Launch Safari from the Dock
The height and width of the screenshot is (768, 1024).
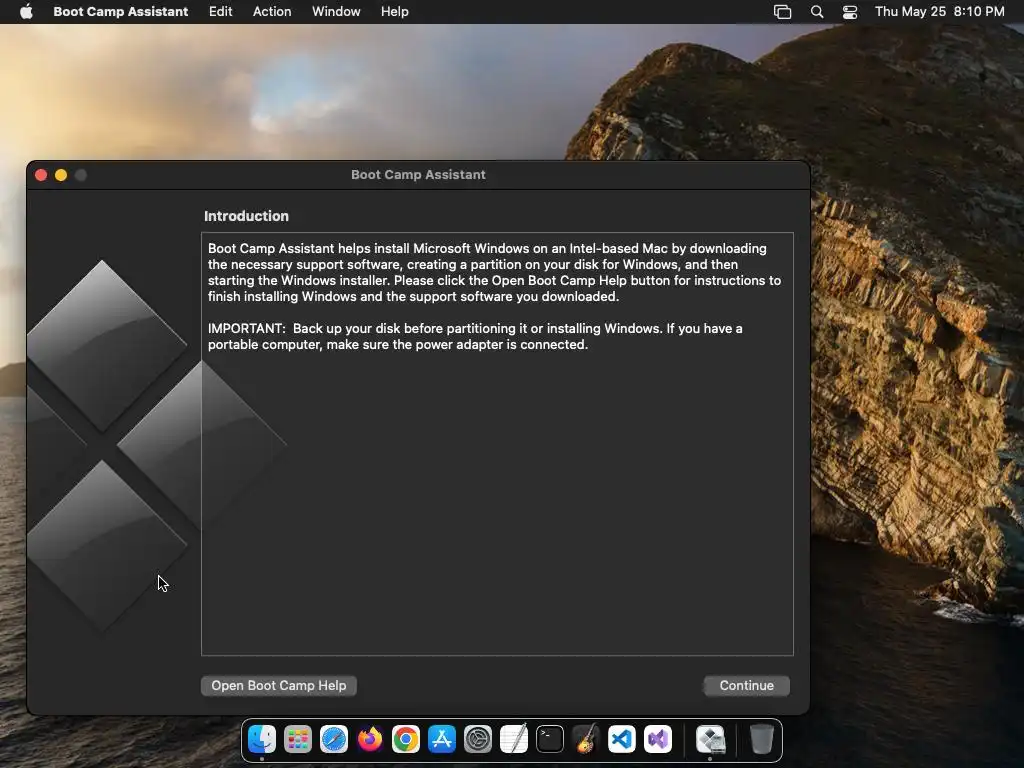[334, 739]
